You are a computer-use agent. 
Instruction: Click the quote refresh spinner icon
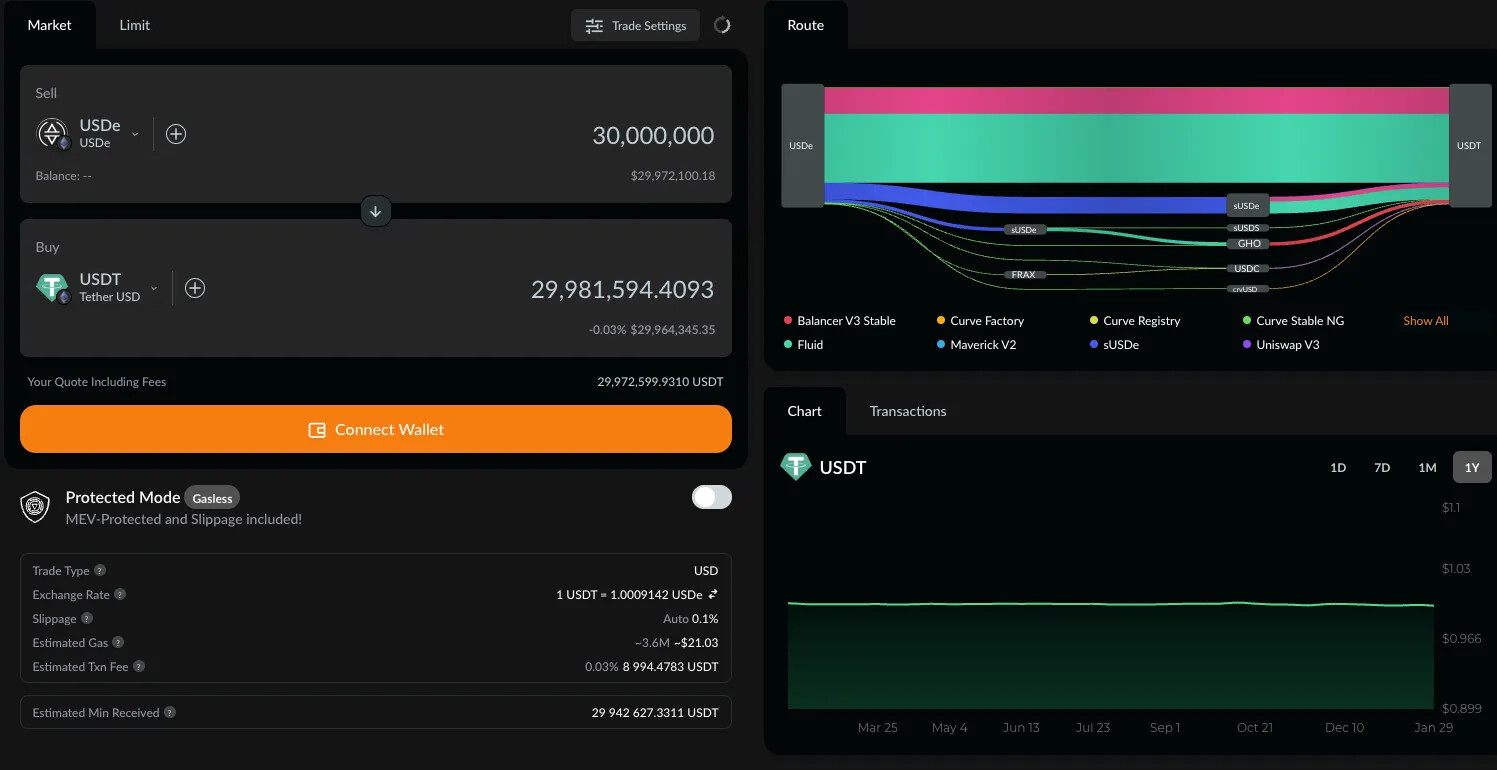[722, 25]
